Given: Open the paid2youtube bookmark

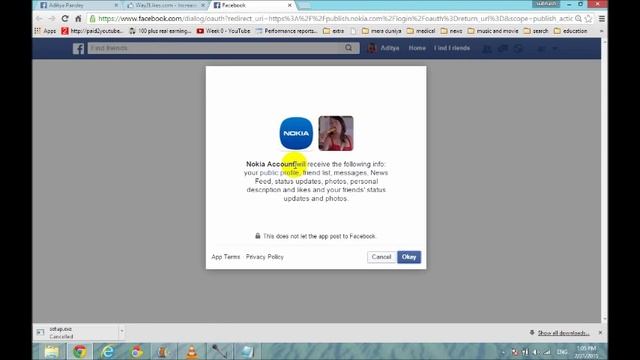Looking at the screenshot, I should pos(92,31).
